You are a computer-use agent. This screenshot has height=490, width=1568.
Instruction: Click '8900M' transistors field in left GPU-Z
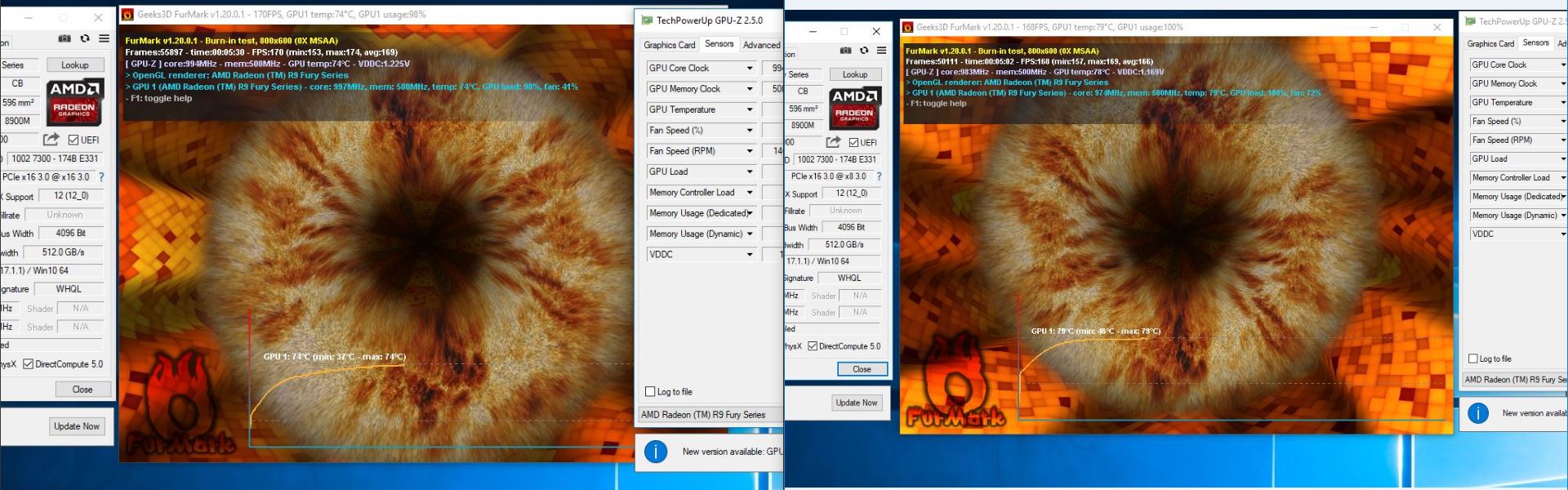[x=18, y=121]
